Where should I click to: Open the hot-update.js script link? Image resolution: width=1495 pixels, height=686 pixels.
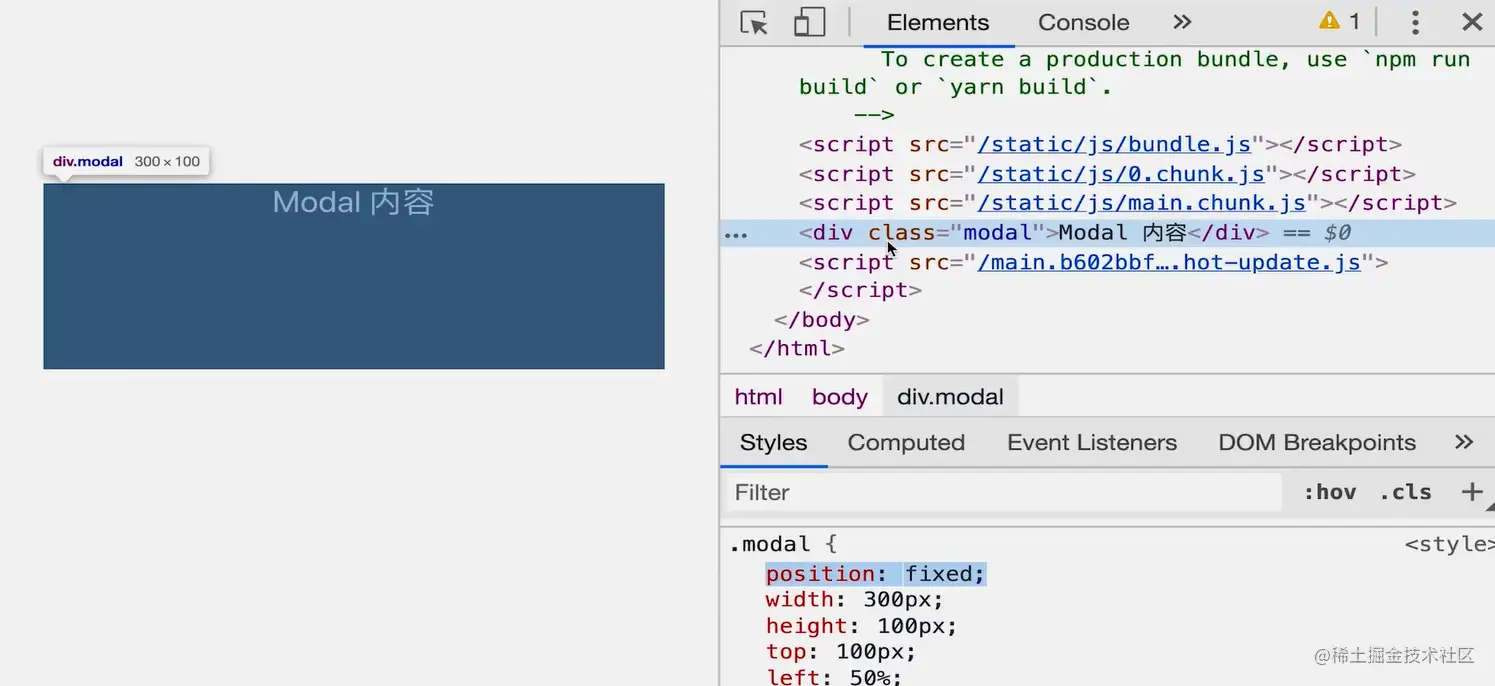click(1169, 262)
